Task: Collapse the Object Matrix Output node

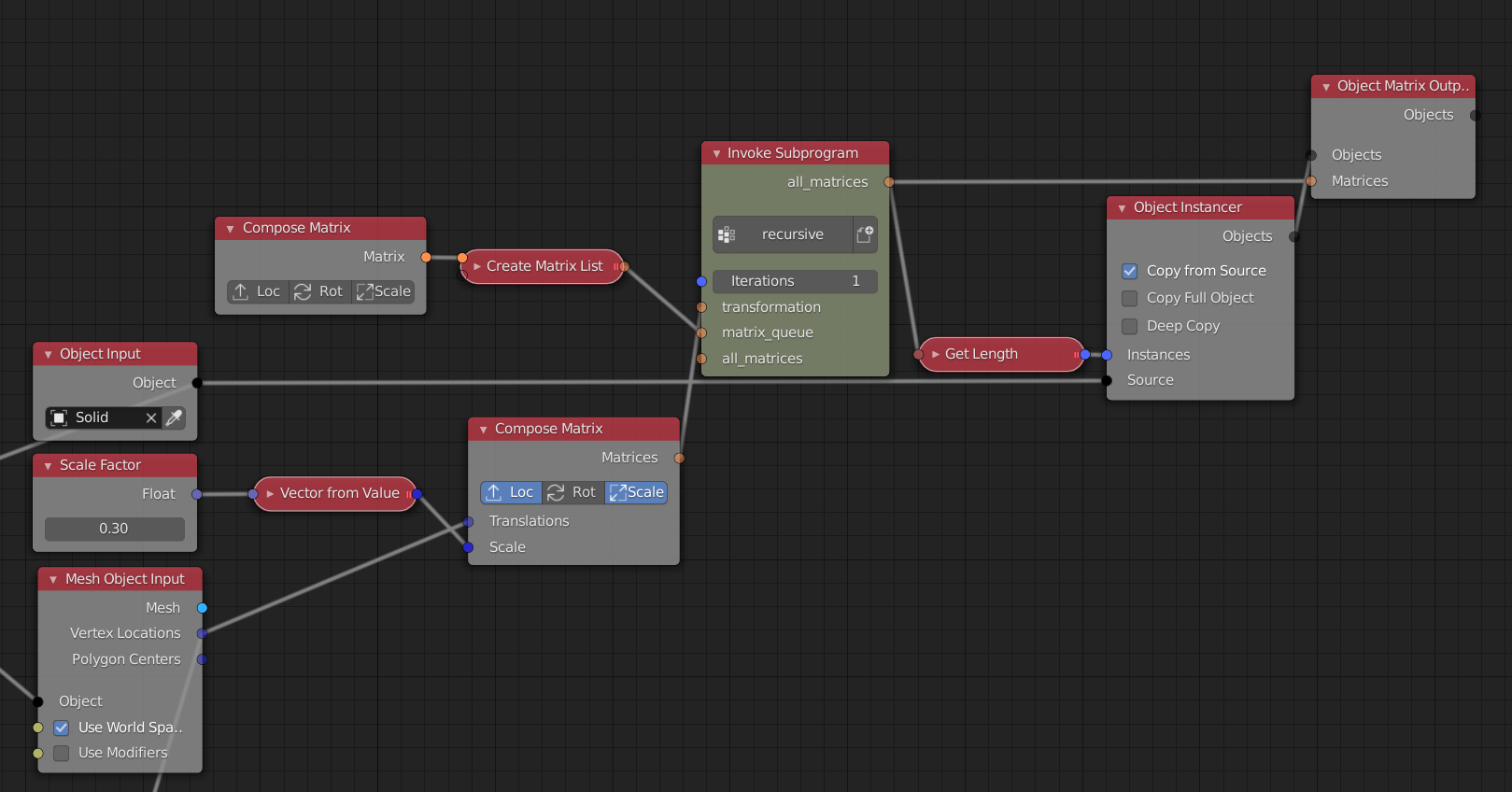Action: coord(1325,87)
